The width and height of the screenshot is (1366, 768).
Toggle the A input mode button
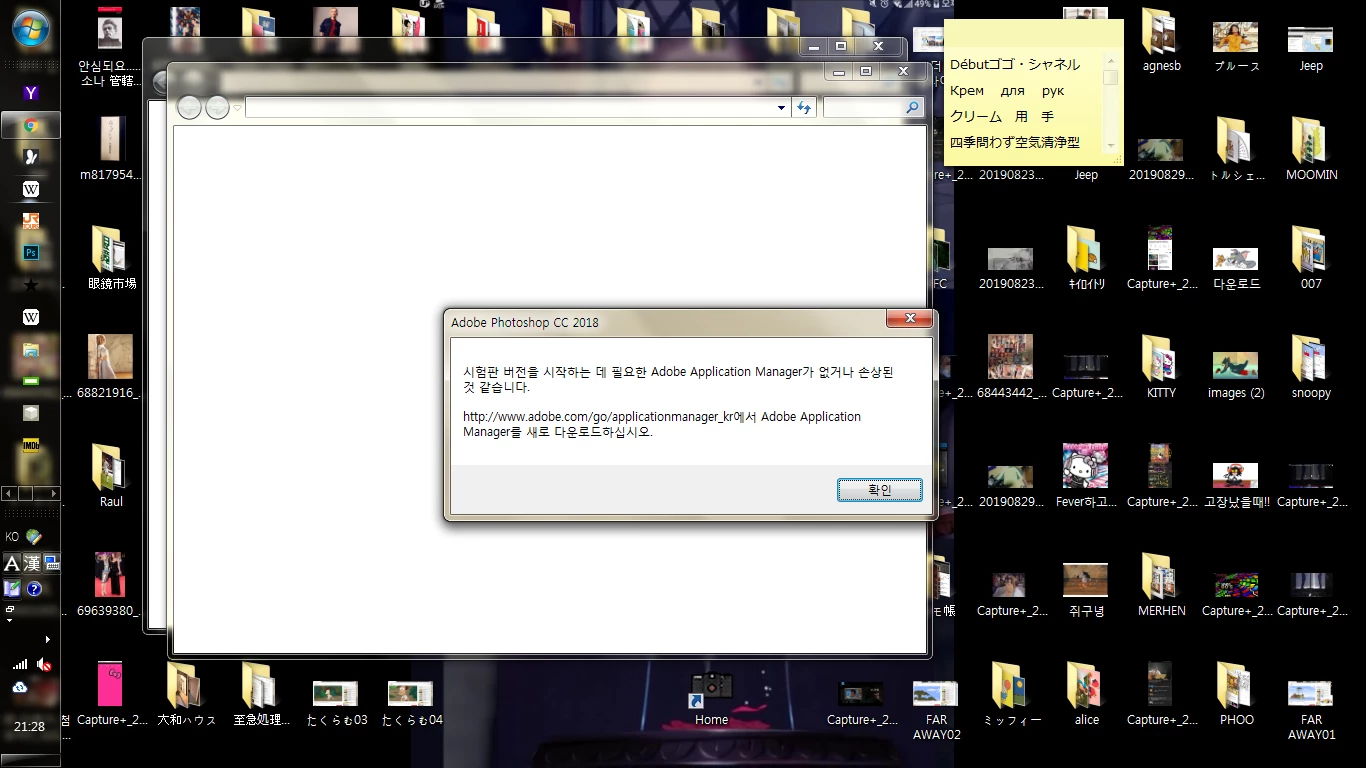(x=12, y=563)
